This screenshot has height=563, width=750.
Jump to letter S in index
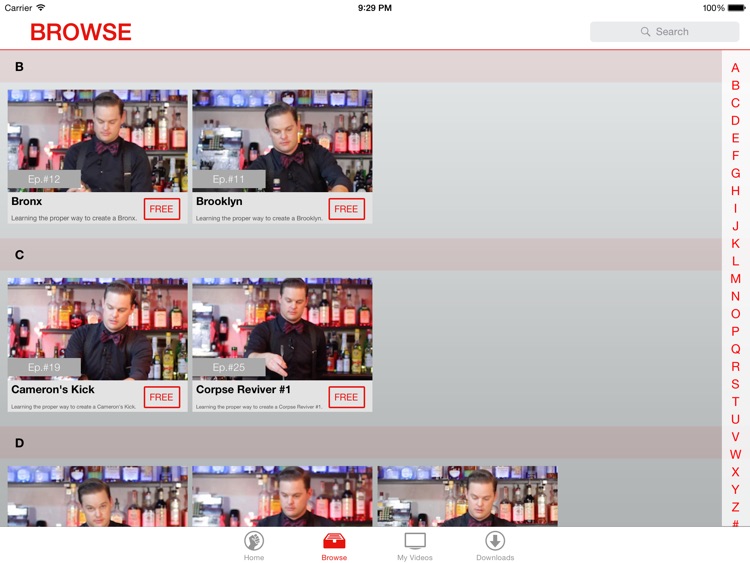pyautogui.click(x=735, y=384)
